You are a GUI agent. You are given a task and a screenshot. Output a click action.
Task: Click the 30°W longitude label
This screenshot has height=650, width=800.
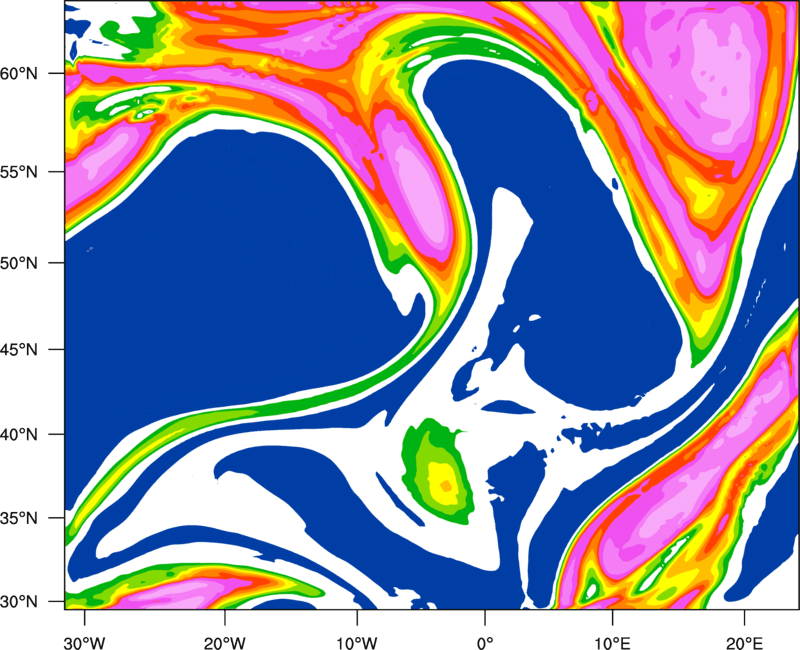pos(85,643)
